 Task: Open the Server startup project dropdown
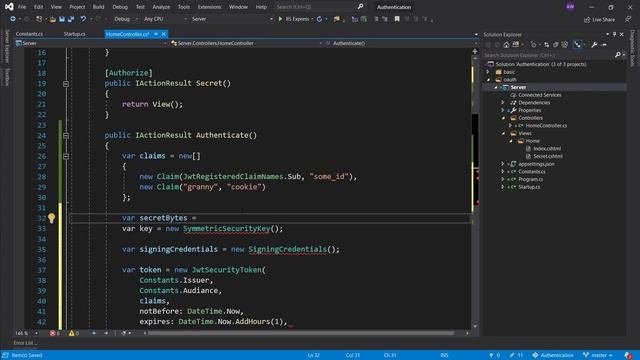(232, 19)
